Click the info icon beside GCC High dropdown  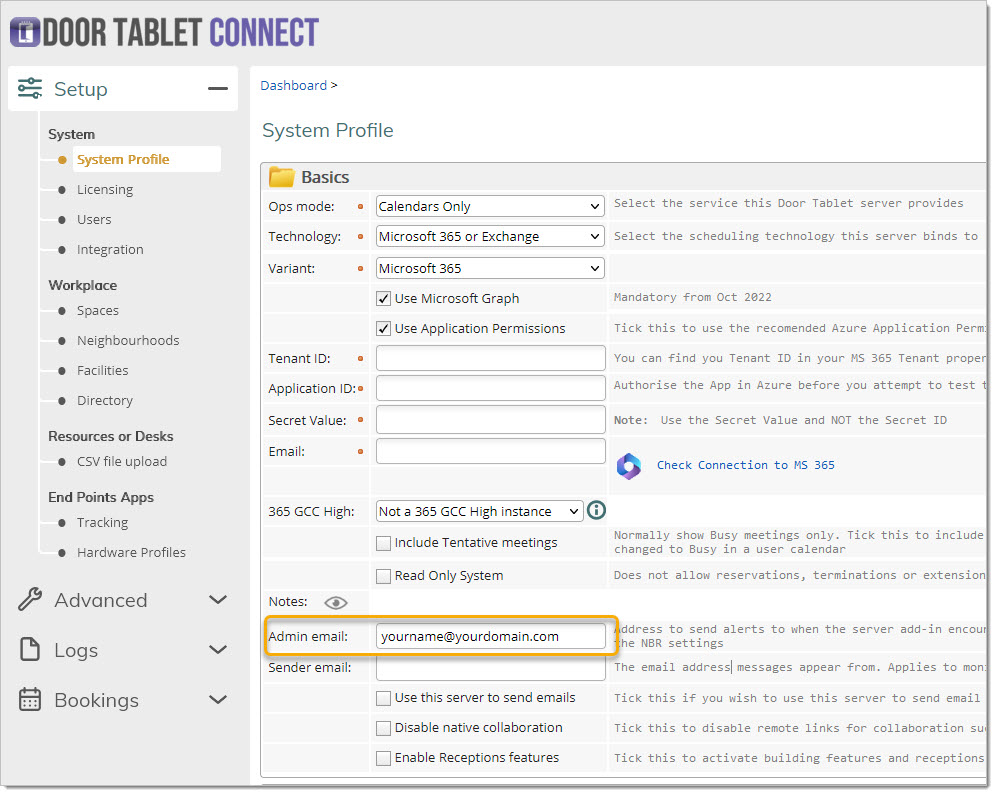pyautogui.click(x=596, y=511)
